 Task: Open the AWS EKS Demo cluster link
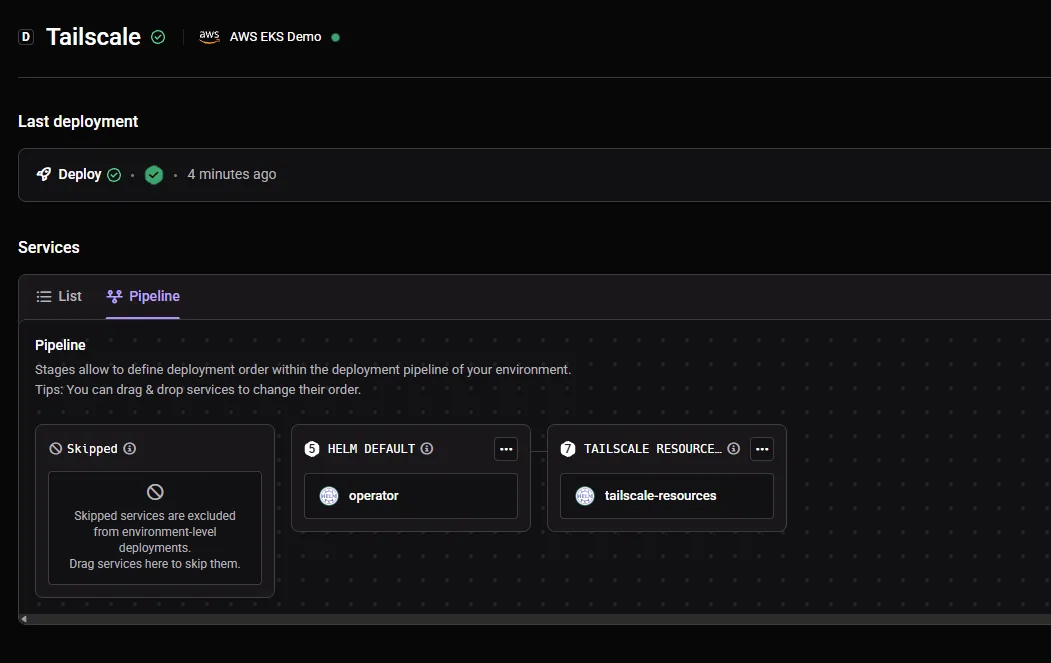[275, 37]
